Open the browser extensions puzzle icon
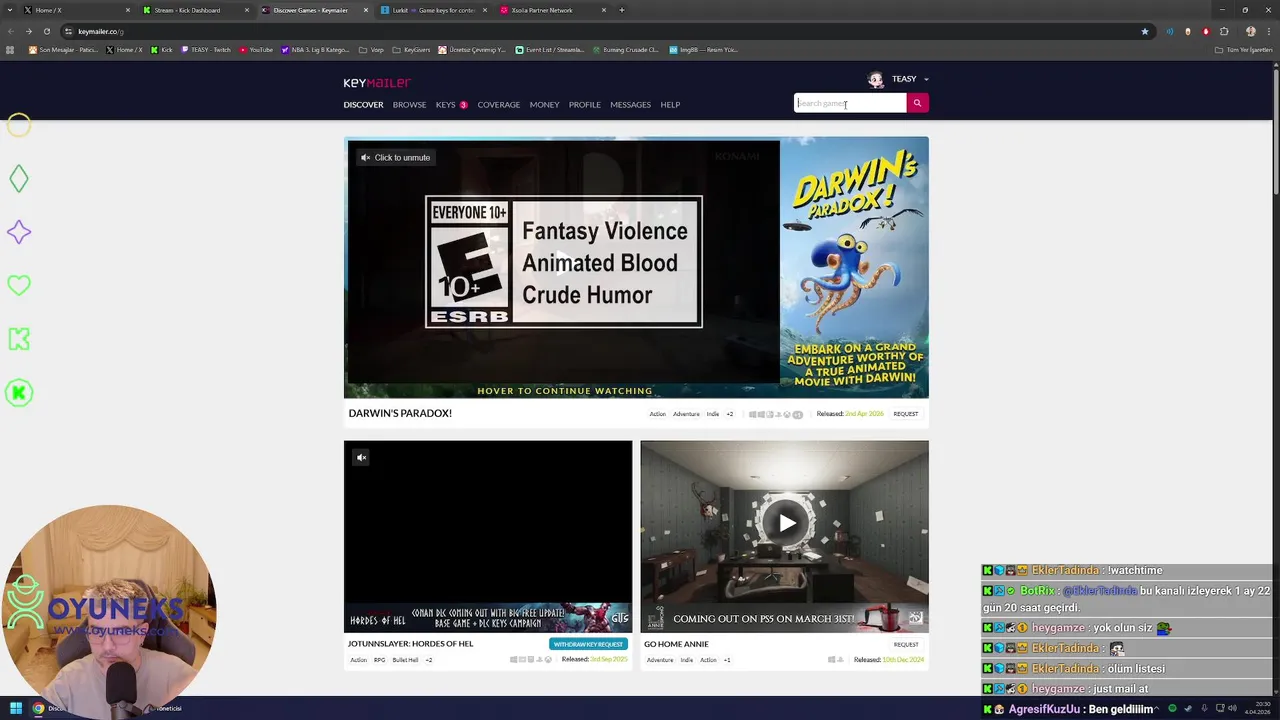Screen dimensions: 1280x720 pyautogui.click(x=1224, y=31)
